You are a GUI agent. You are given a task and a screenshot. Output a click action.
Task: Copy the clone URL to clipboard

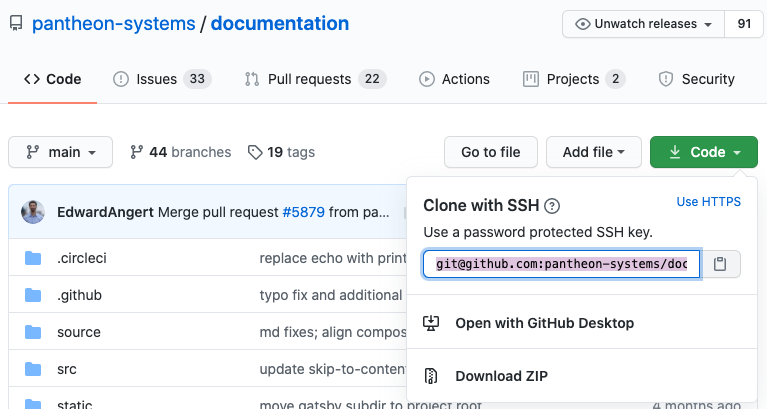click(720, 264)
